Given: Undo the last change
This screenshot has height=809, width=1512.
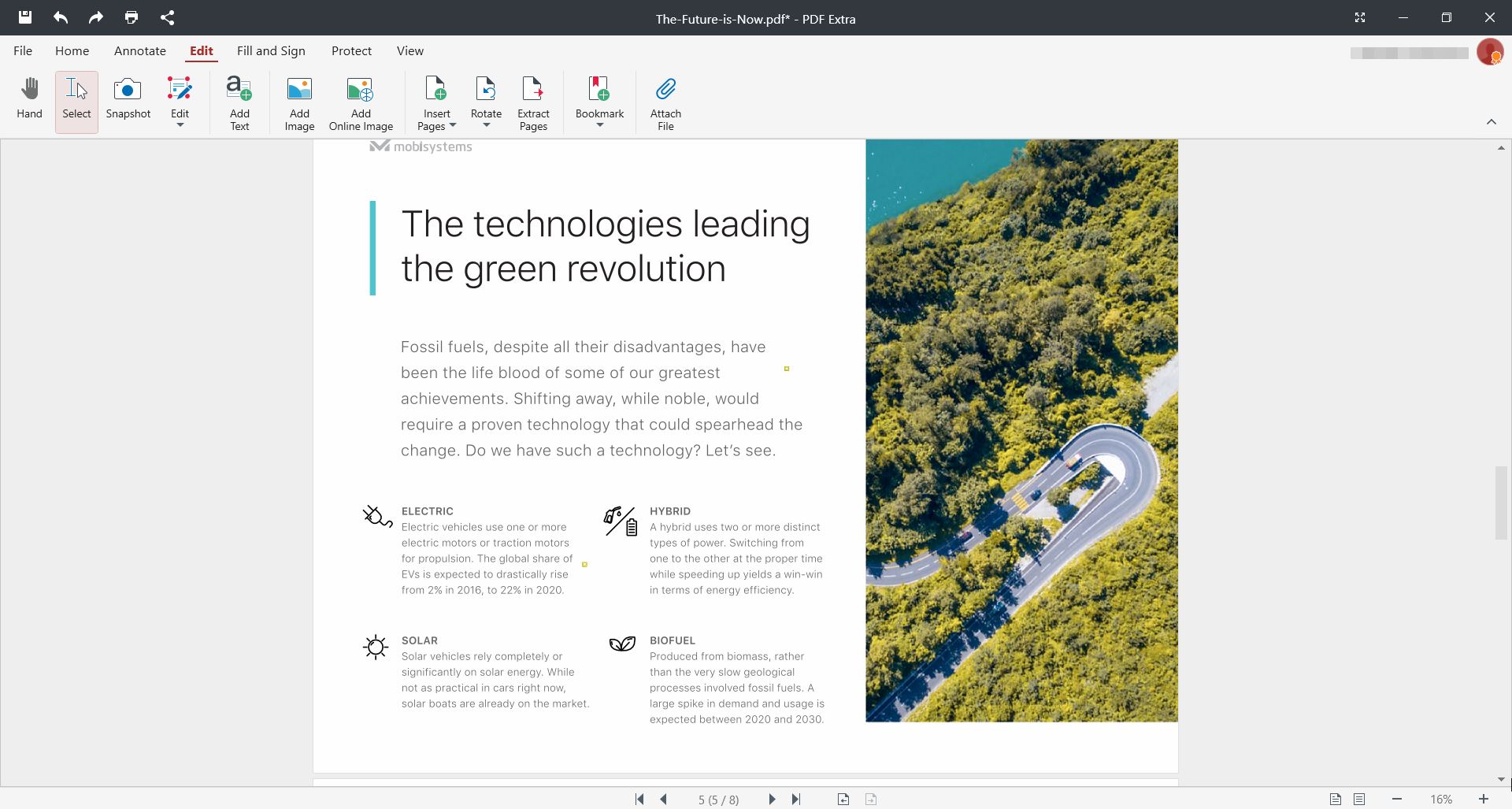Looking at the screenshot, I should point(60,17).
